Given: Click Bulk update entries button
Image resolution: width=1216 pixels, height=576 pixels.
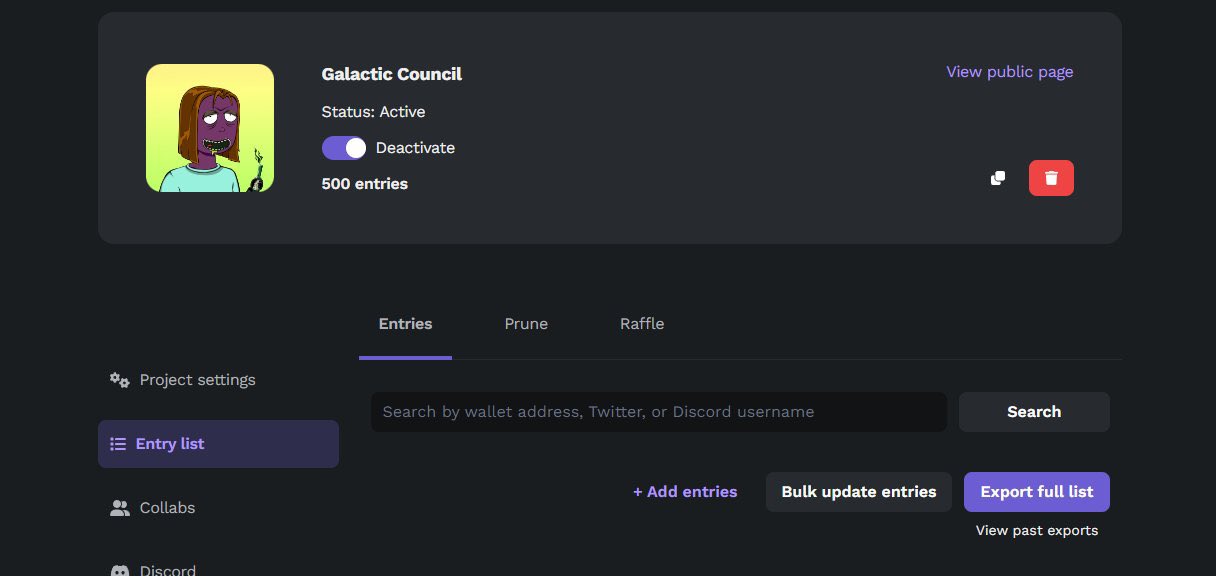Looking at the screenshot, I should click(859, 492).
